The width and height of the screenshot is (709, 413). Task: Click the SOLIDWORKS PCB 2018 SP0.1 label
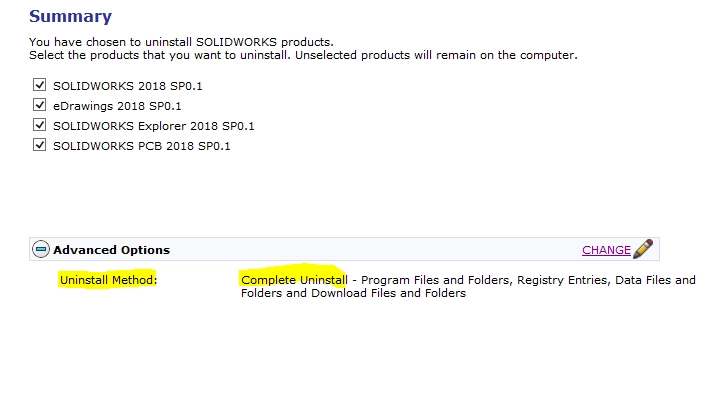point(142,146)
